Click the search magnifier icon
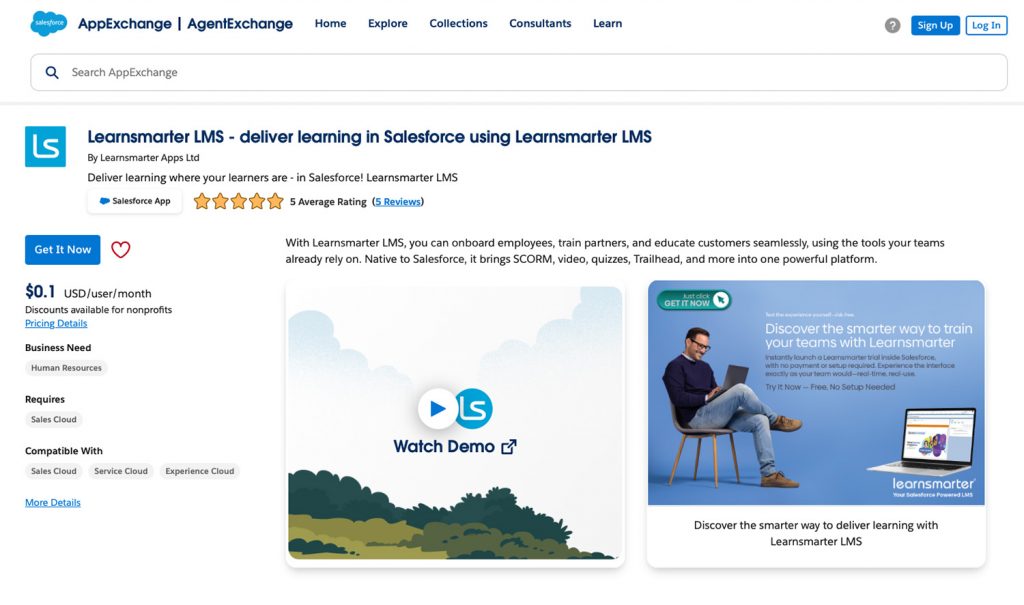 [52, 73]
